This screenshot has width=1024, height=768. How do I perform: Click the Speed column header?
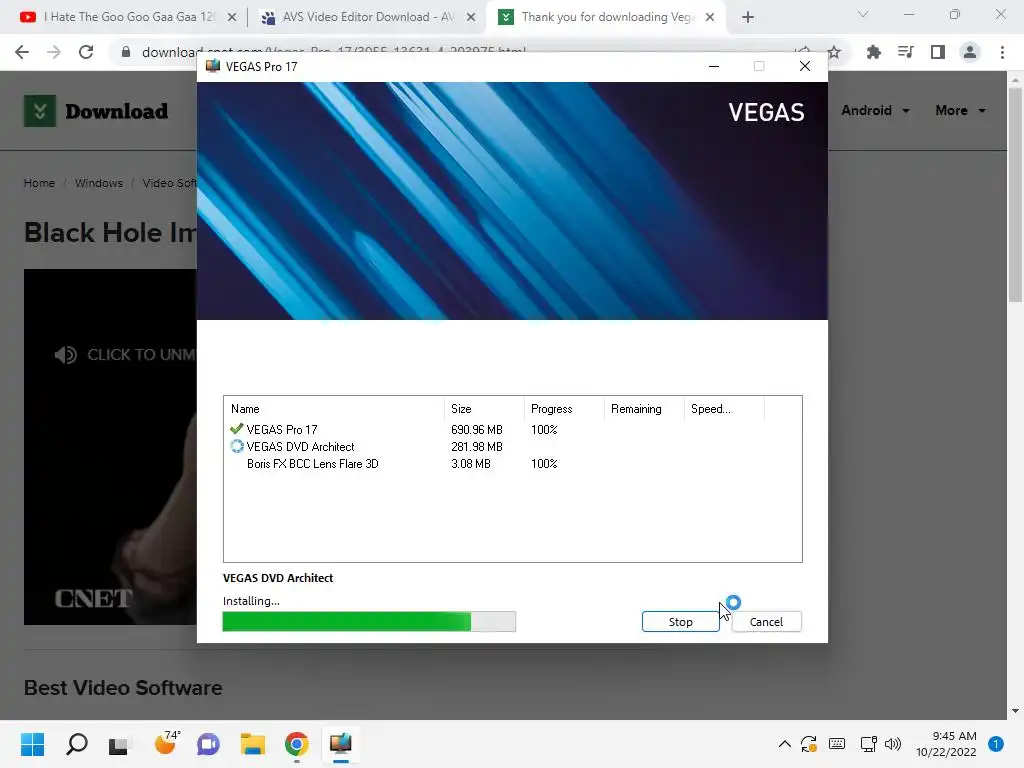(723, 409)
